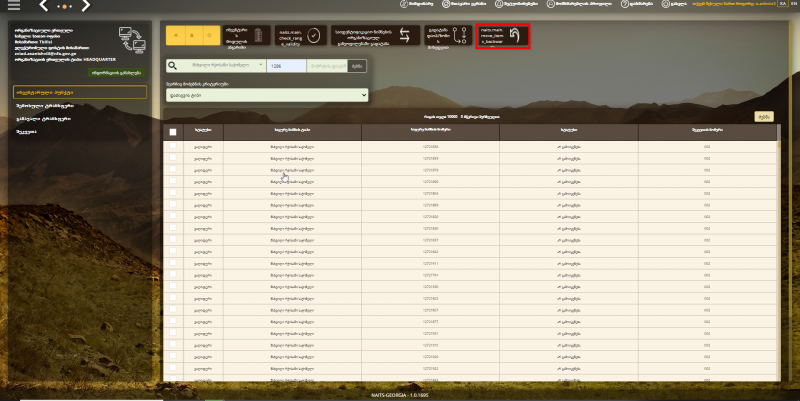Open the user profile icon in top bar
The height and width of the screenshot is (401, 800).
pos(551,4)
